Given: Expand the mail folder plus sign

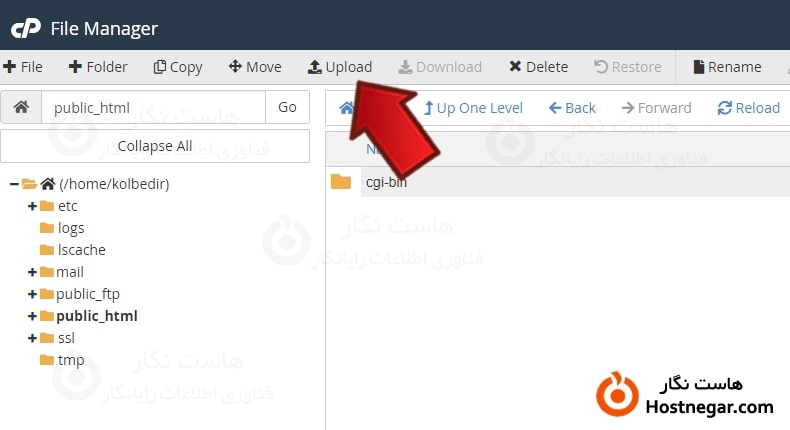Looking at the screenshot, I should pyautogui.click(x=32, y=272).
